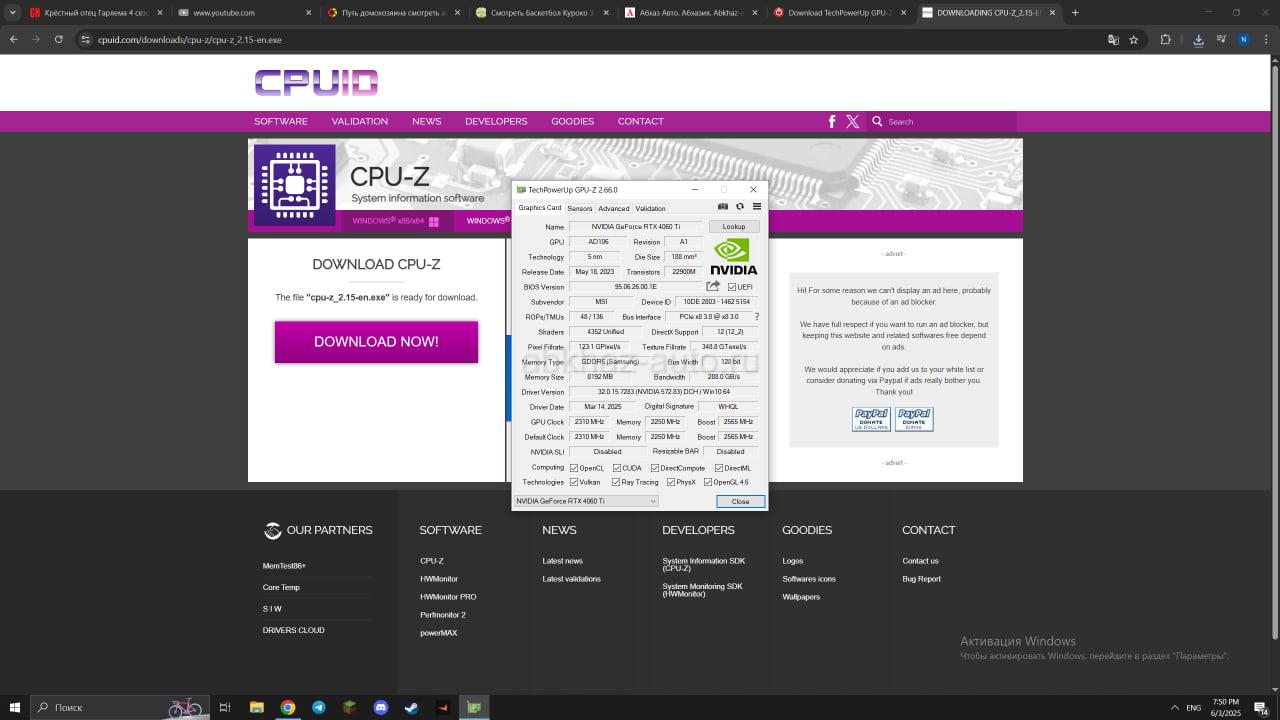Image resolution: width=1280 pixels, height=720 pixels.
Task: Switch to the Sensors tab in GPU-Z
Action: 580,208
